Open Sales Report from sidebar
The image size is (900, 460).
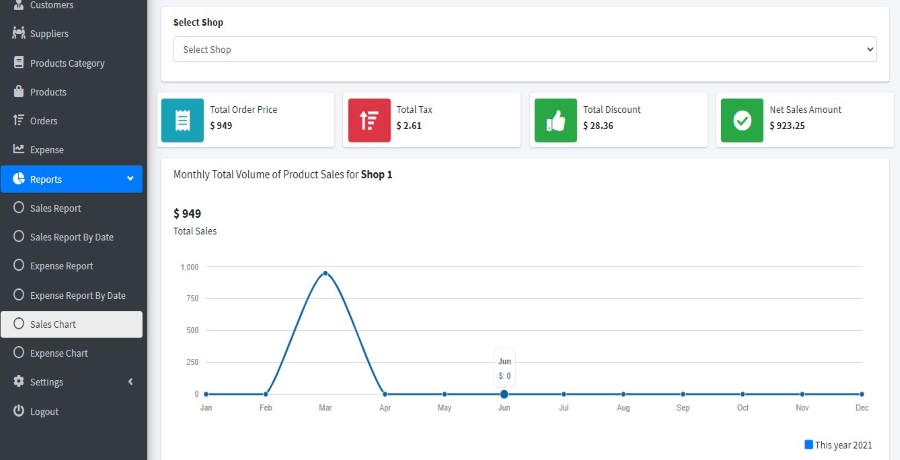(55, 208)
